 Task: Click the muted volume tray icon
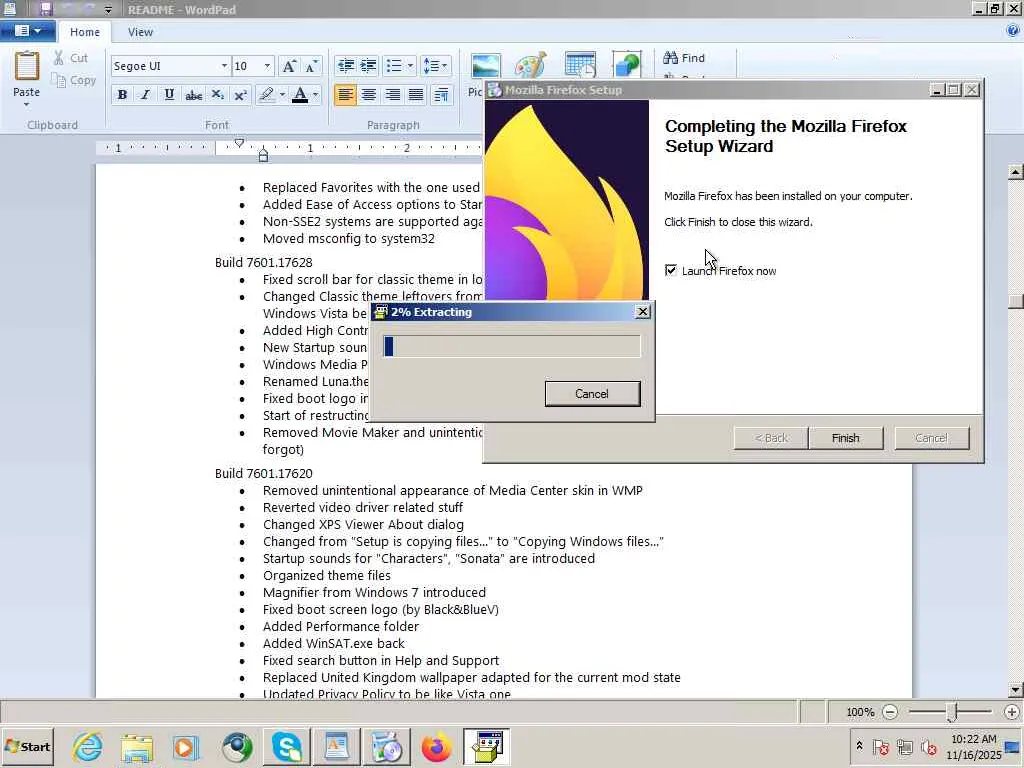[928, 746]
